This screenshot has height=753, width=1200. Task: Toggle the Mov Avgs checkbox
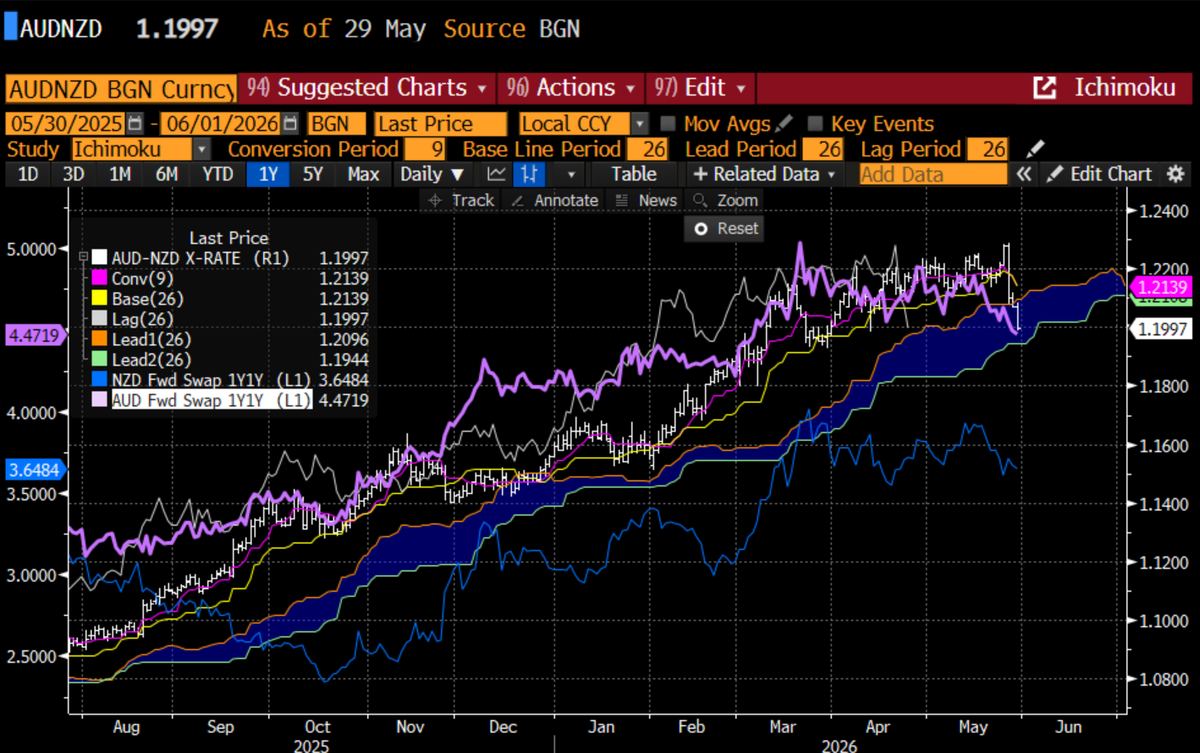click(670, 124)
